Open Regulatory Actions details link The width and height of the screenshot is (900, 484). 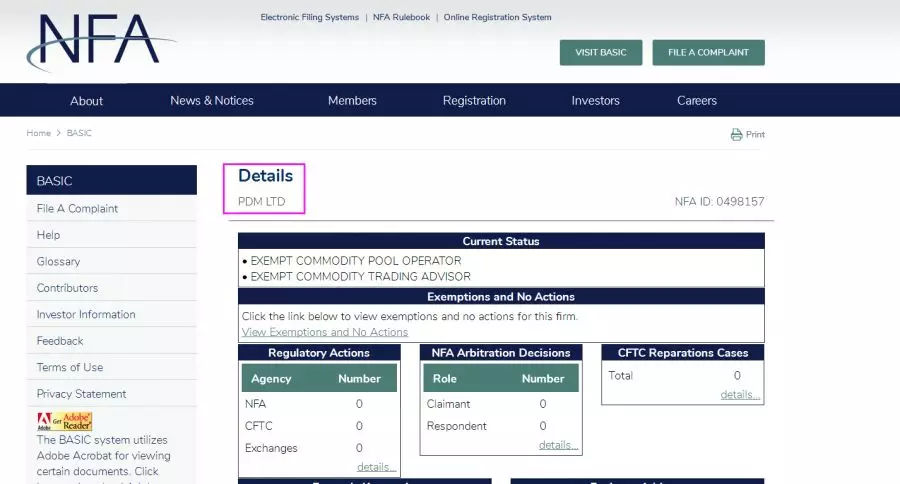pyautogui.click(x=376, y=467)
